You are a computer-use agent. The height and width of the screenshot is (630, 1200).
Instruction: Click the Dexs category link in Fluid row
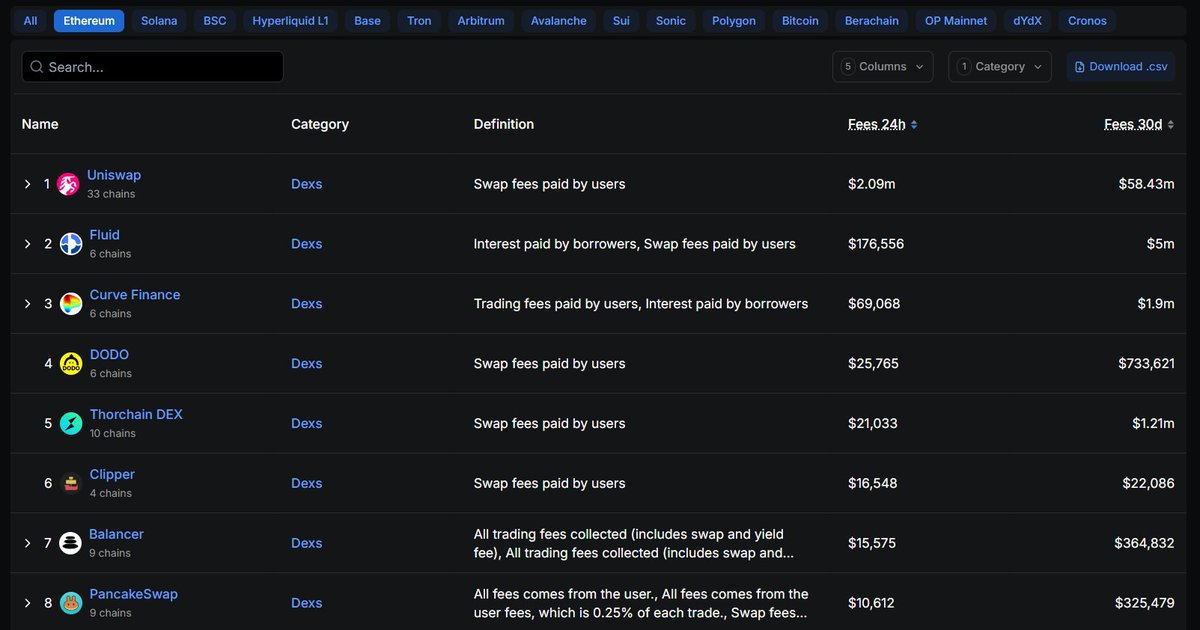tap(307, 244)
